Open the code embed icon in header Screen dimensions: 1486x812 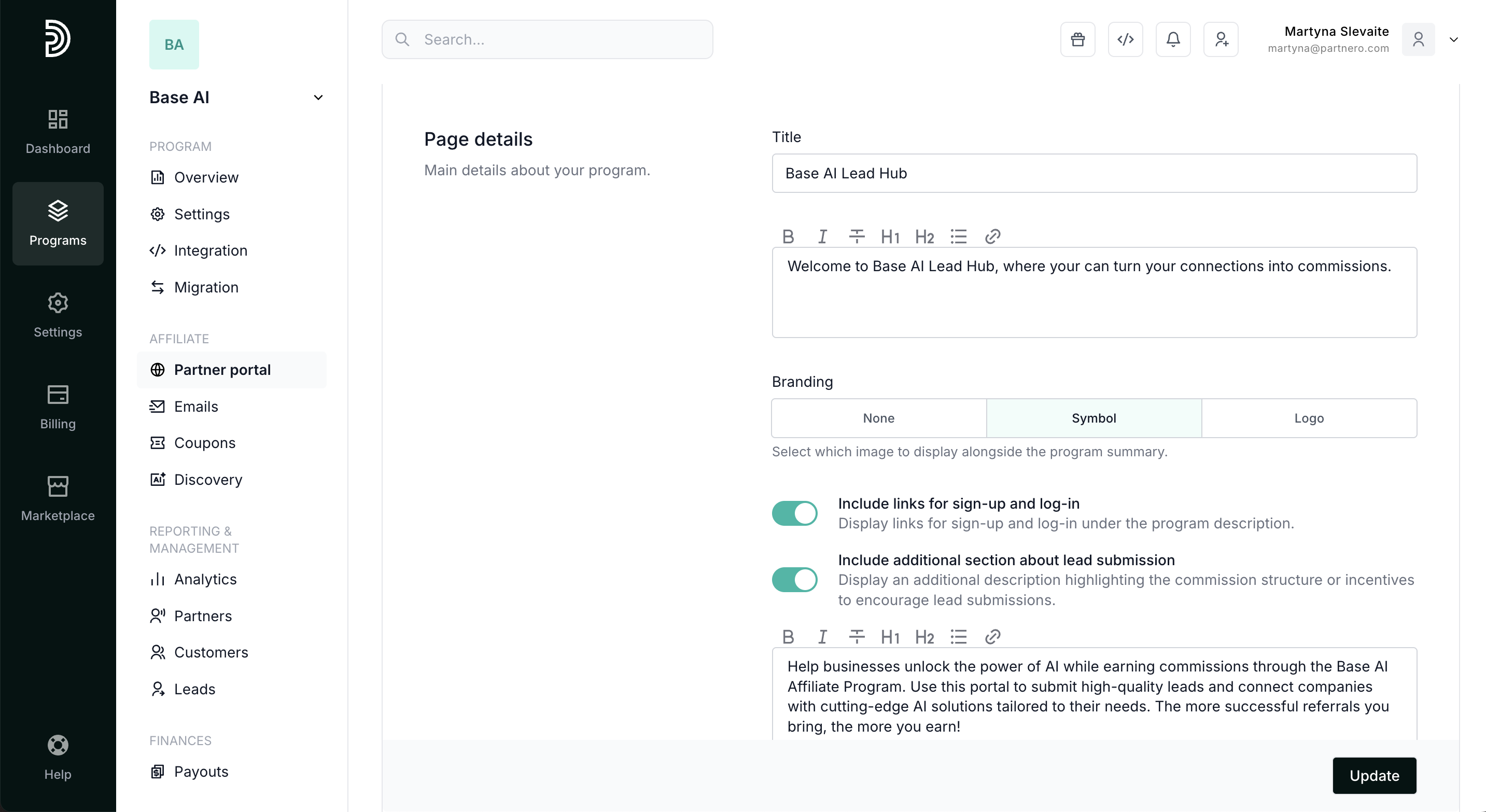(1126, 39)
